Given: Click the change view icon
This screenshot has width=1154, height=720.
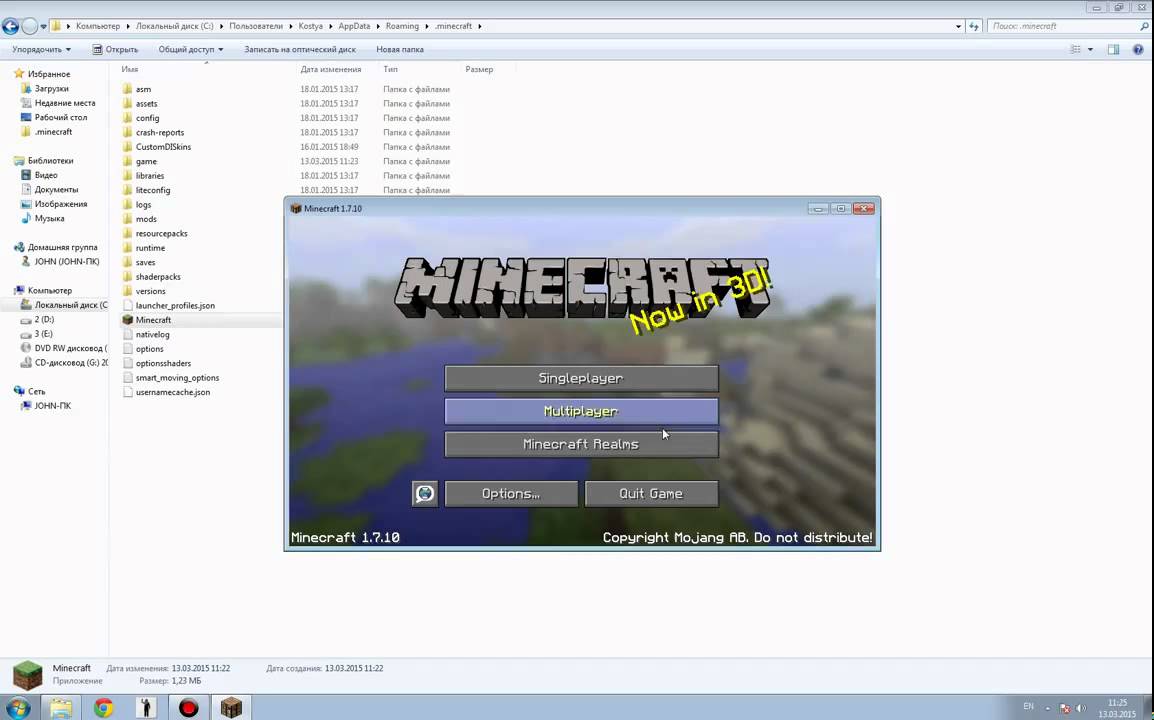Looking at the screenshot, I should pyautogui.click(x=1075, y=49).
